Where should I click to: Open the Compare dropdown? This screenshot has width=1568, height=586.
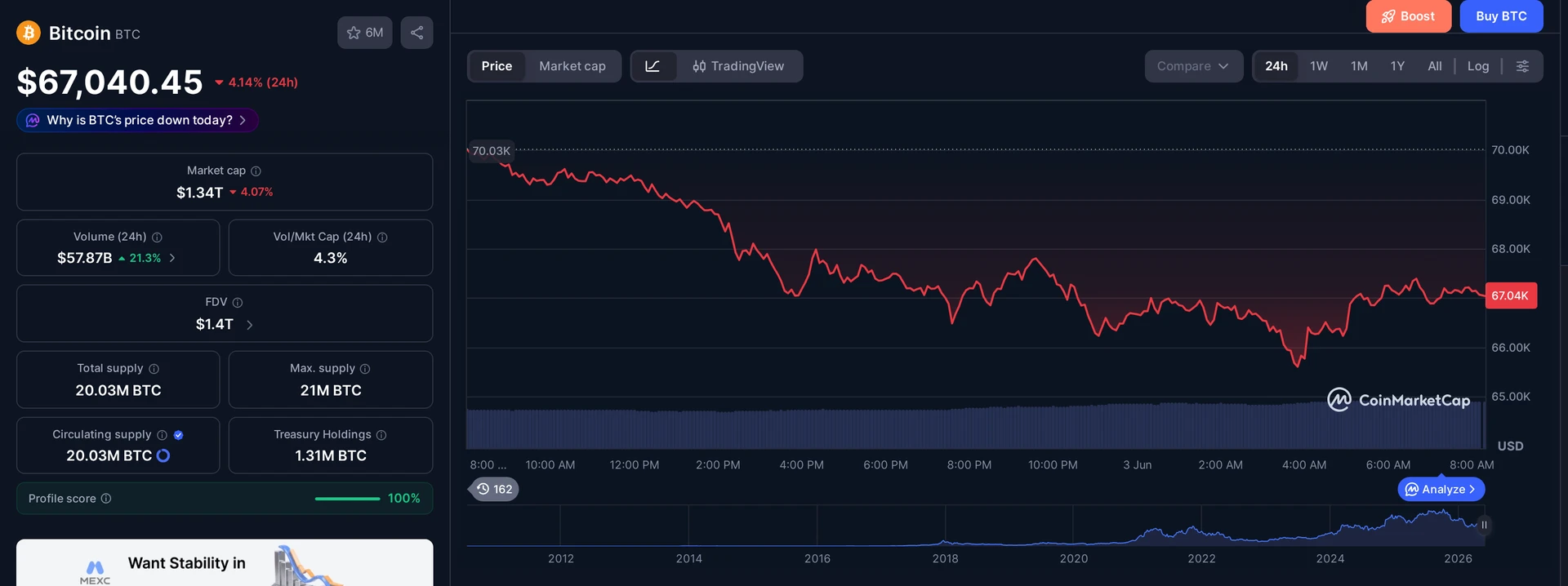[x=1193, y=66]
